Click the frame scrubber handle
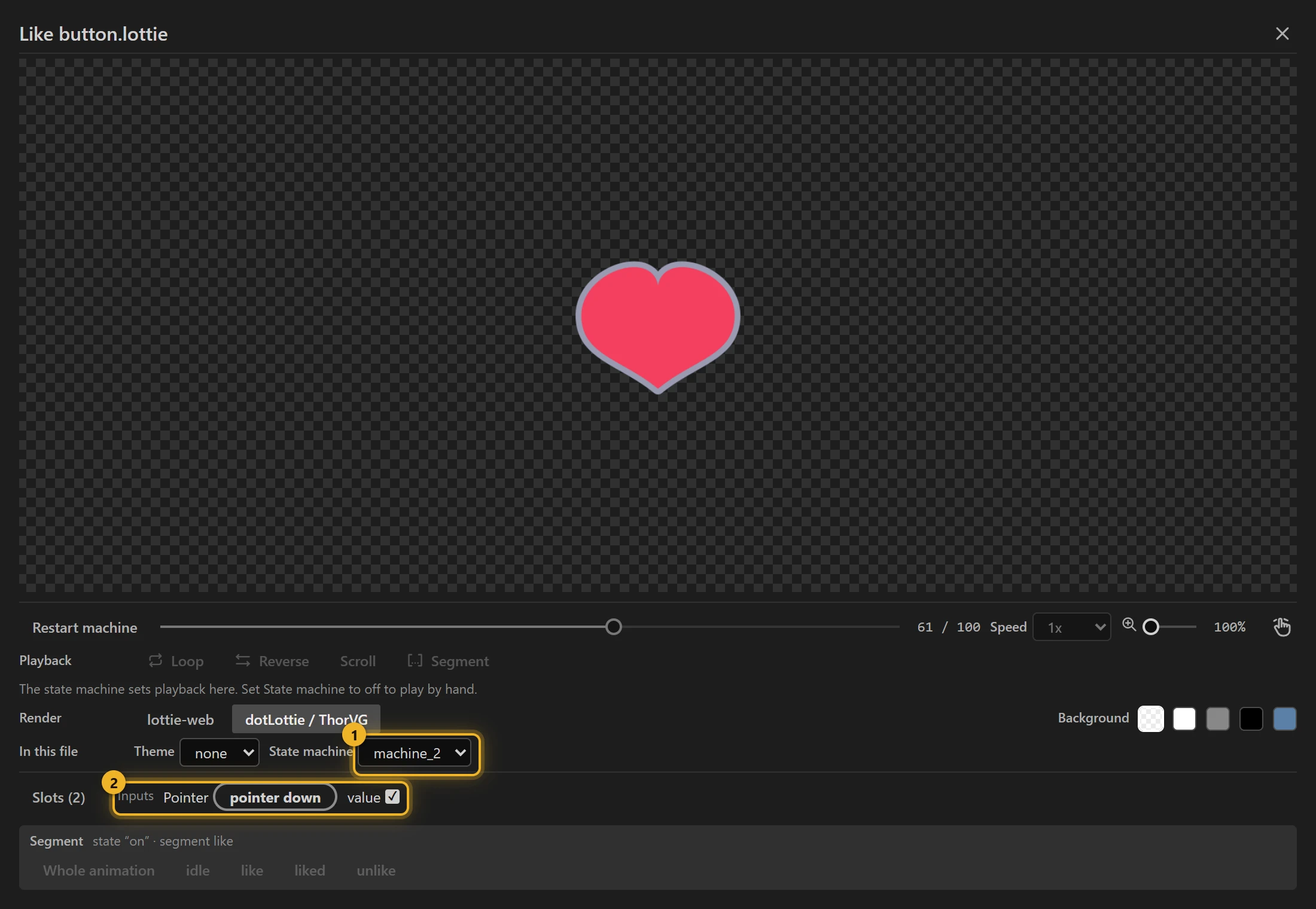 pos(613,627)
